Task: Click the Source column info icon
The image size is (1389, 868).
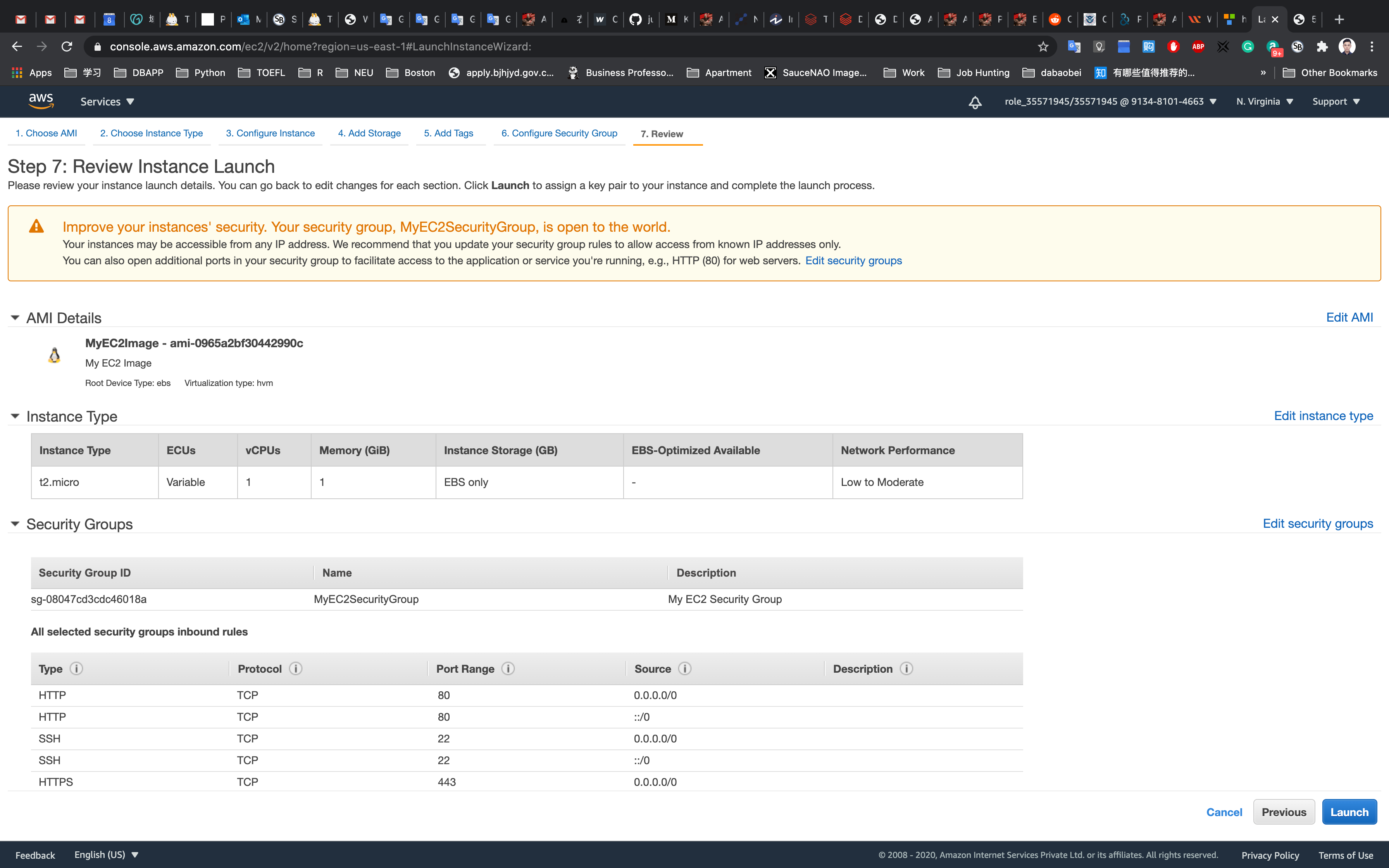Action: (x=685, y=669)
